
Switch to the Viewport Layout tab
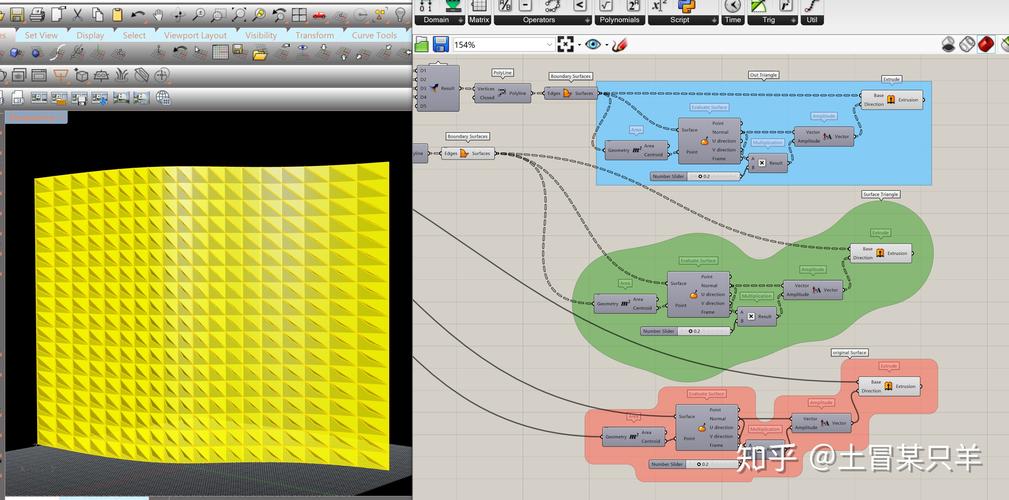195,35
